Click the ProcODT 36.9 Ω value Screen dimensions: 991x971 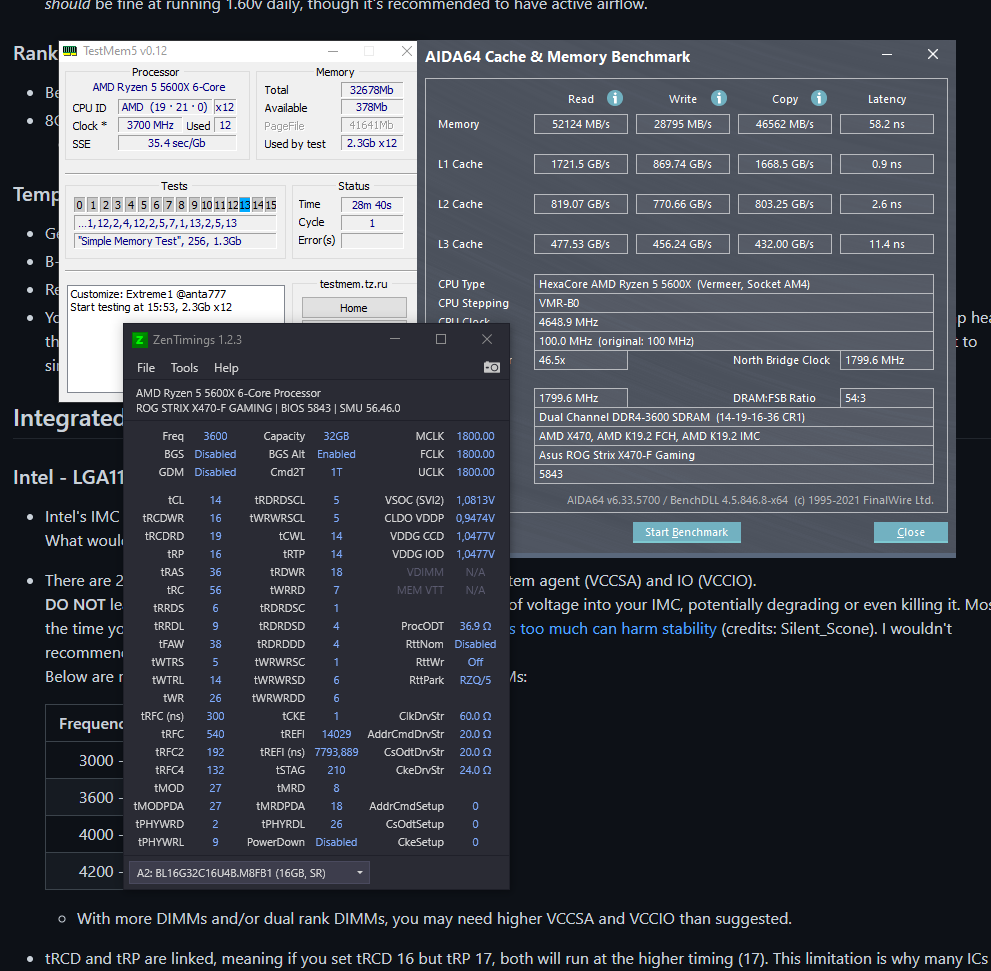tap(475, 626)
